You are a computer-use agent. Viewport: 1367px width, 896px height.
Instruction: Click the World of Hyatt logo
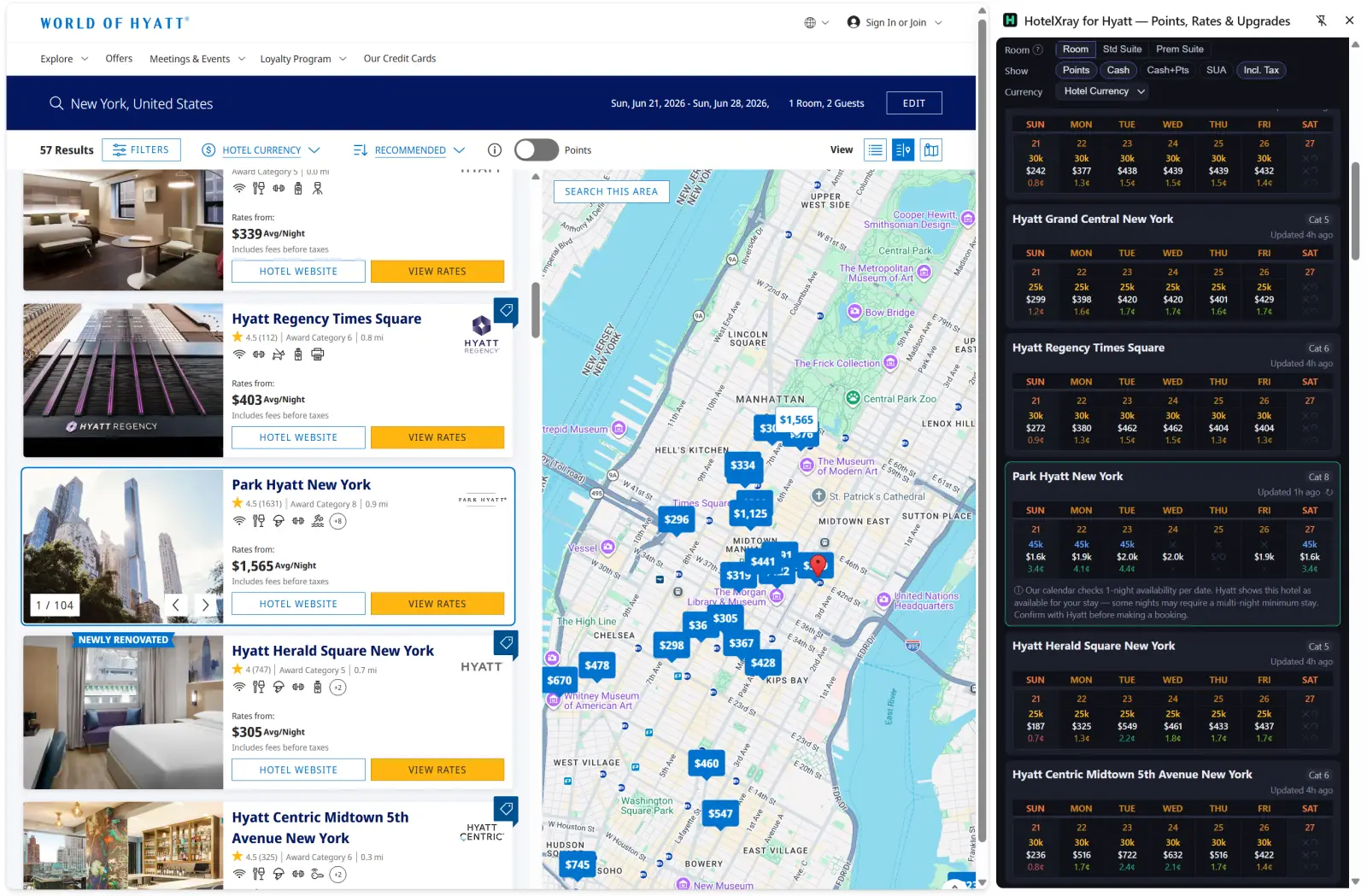click(114, 23)
